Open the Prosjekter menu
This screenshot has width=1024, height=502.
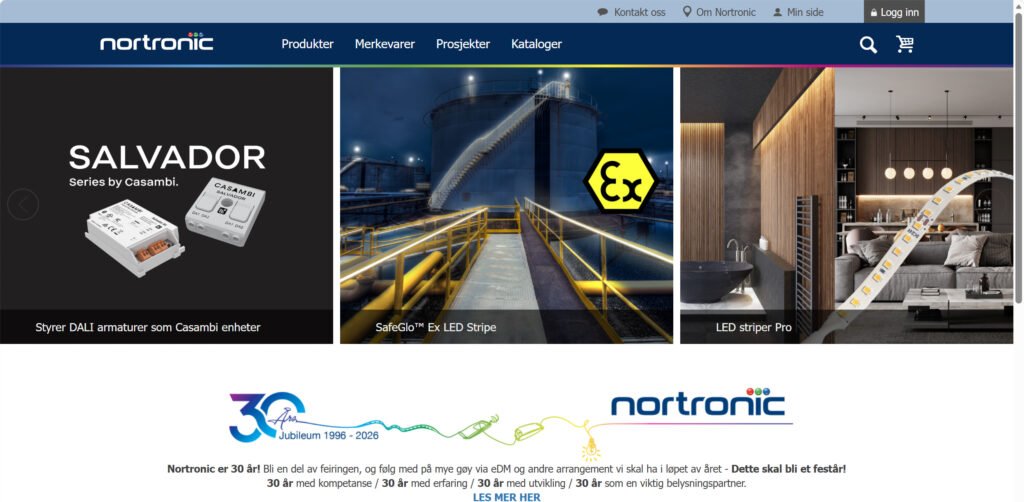[463, 44]
